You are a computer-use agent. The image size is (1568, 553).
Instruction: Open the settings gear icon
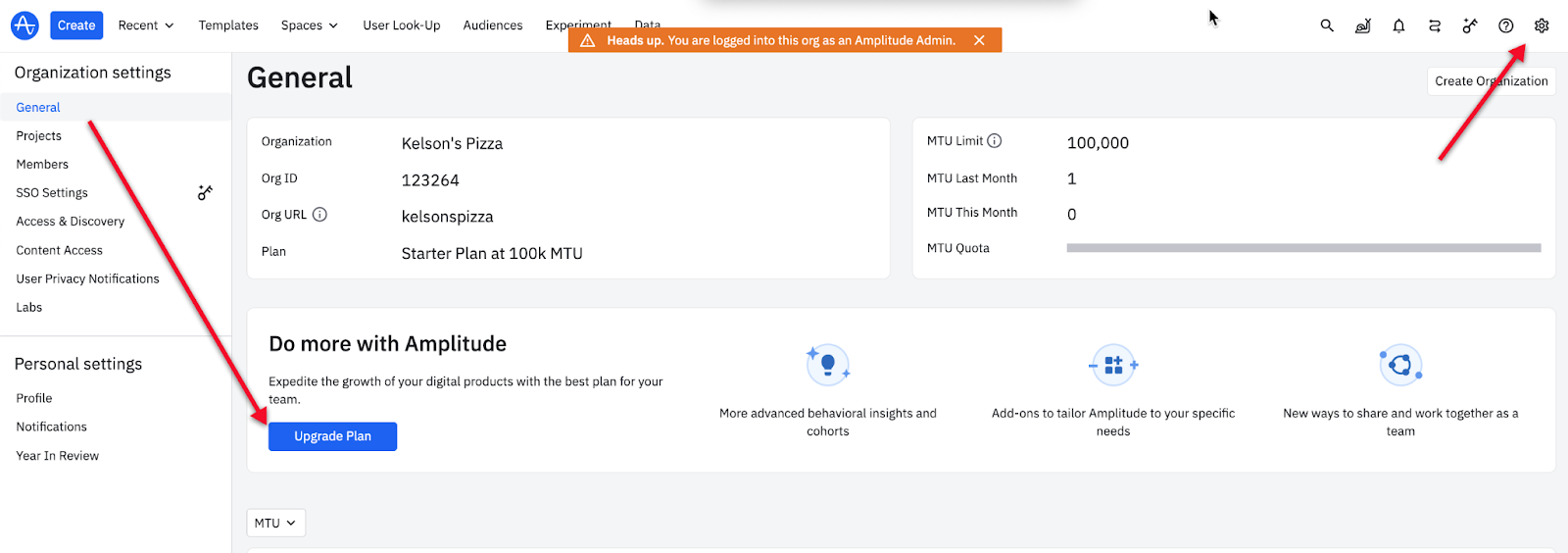pyautogui.click(x=1542, y=25)
